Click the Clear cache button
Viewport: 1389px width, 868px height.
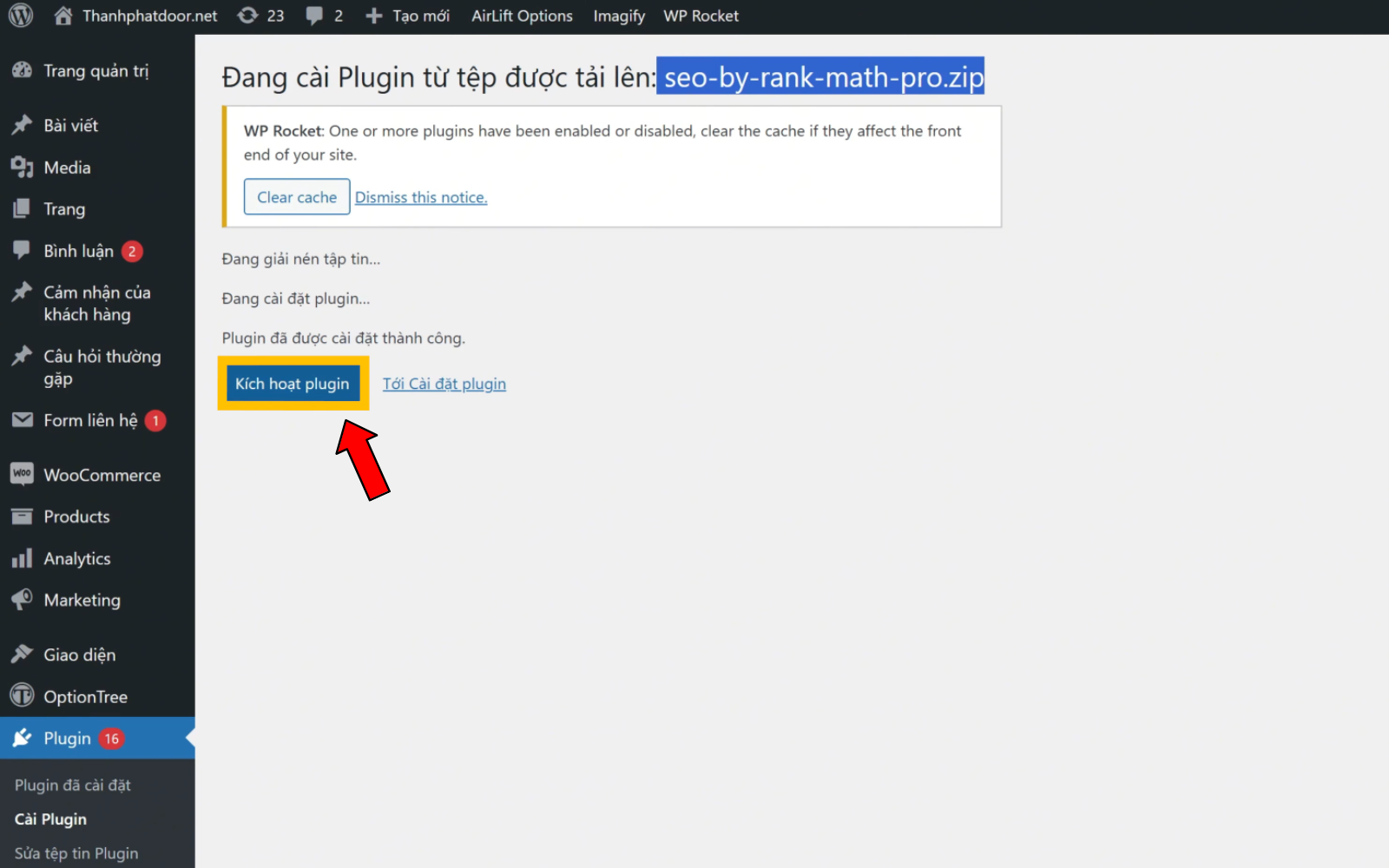pyautogui.click(x=297, y=196)
